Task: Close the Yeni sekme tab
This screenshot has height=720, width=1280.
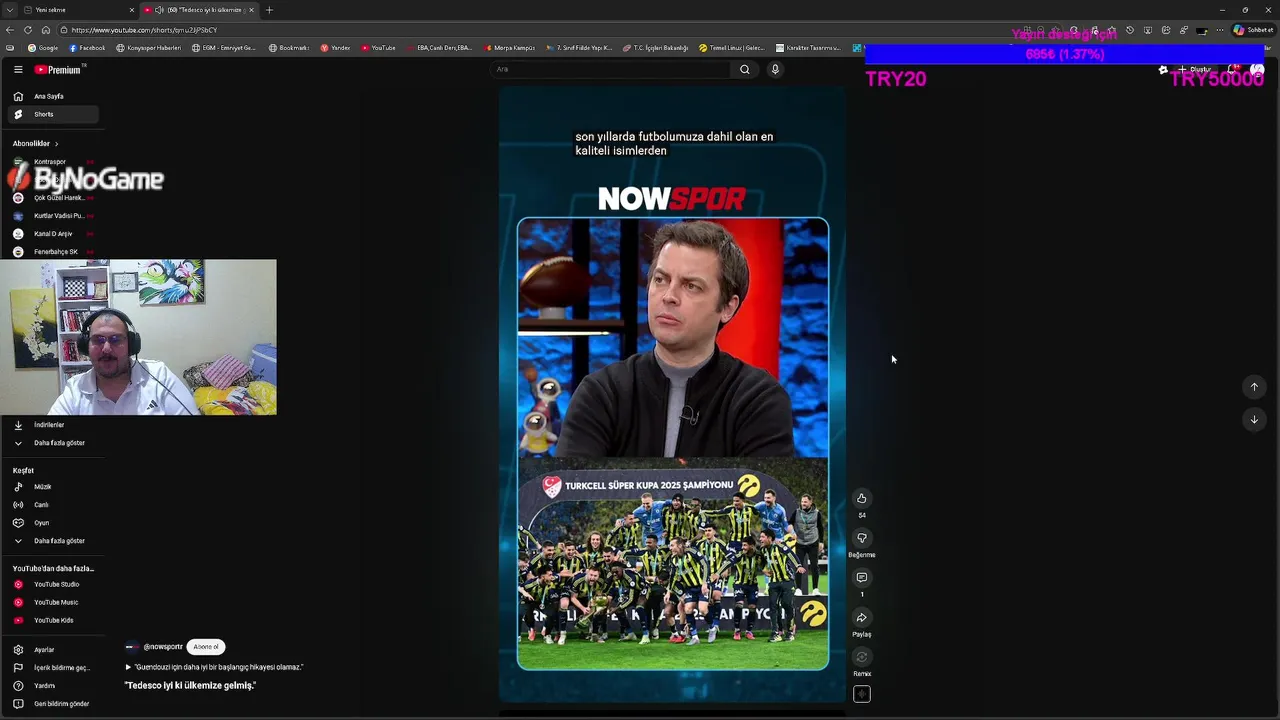Action: point(132,10)
